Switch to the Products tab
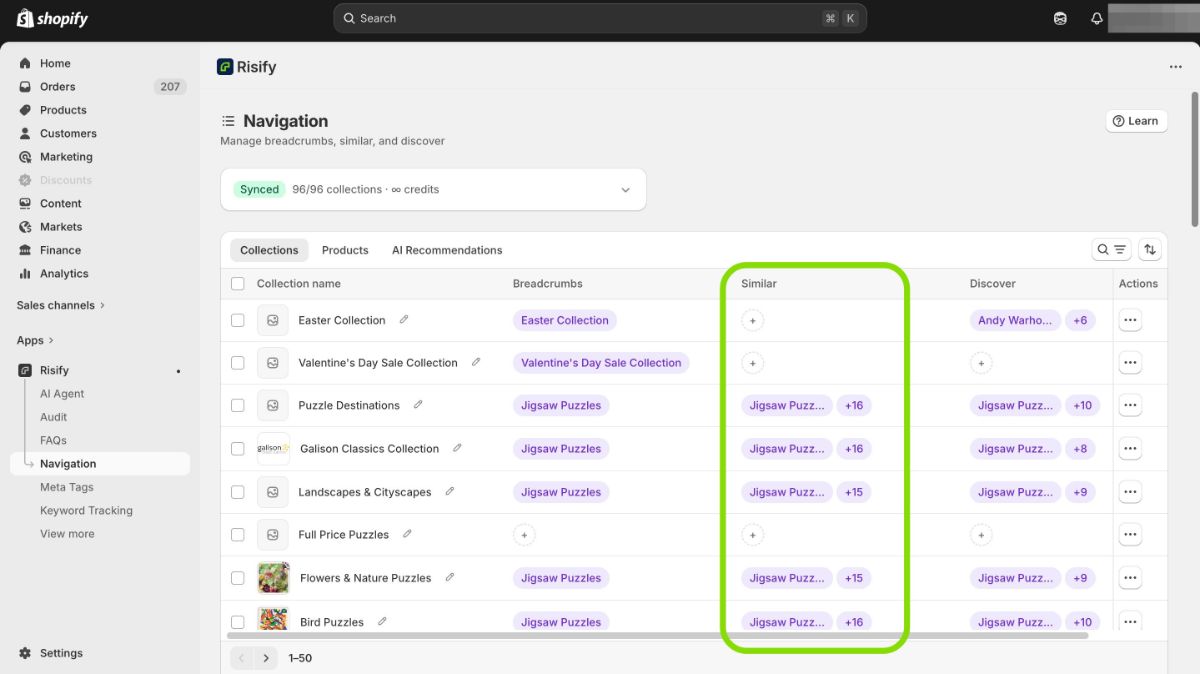 (345, 250)
